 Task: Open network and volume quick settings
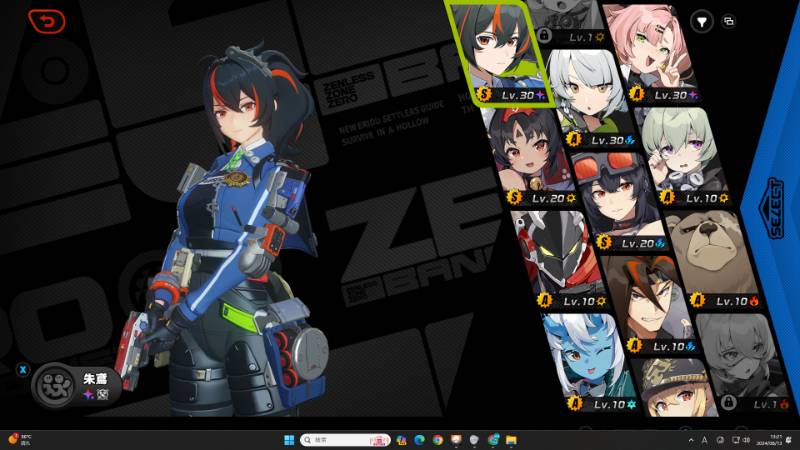coord(741,440)
